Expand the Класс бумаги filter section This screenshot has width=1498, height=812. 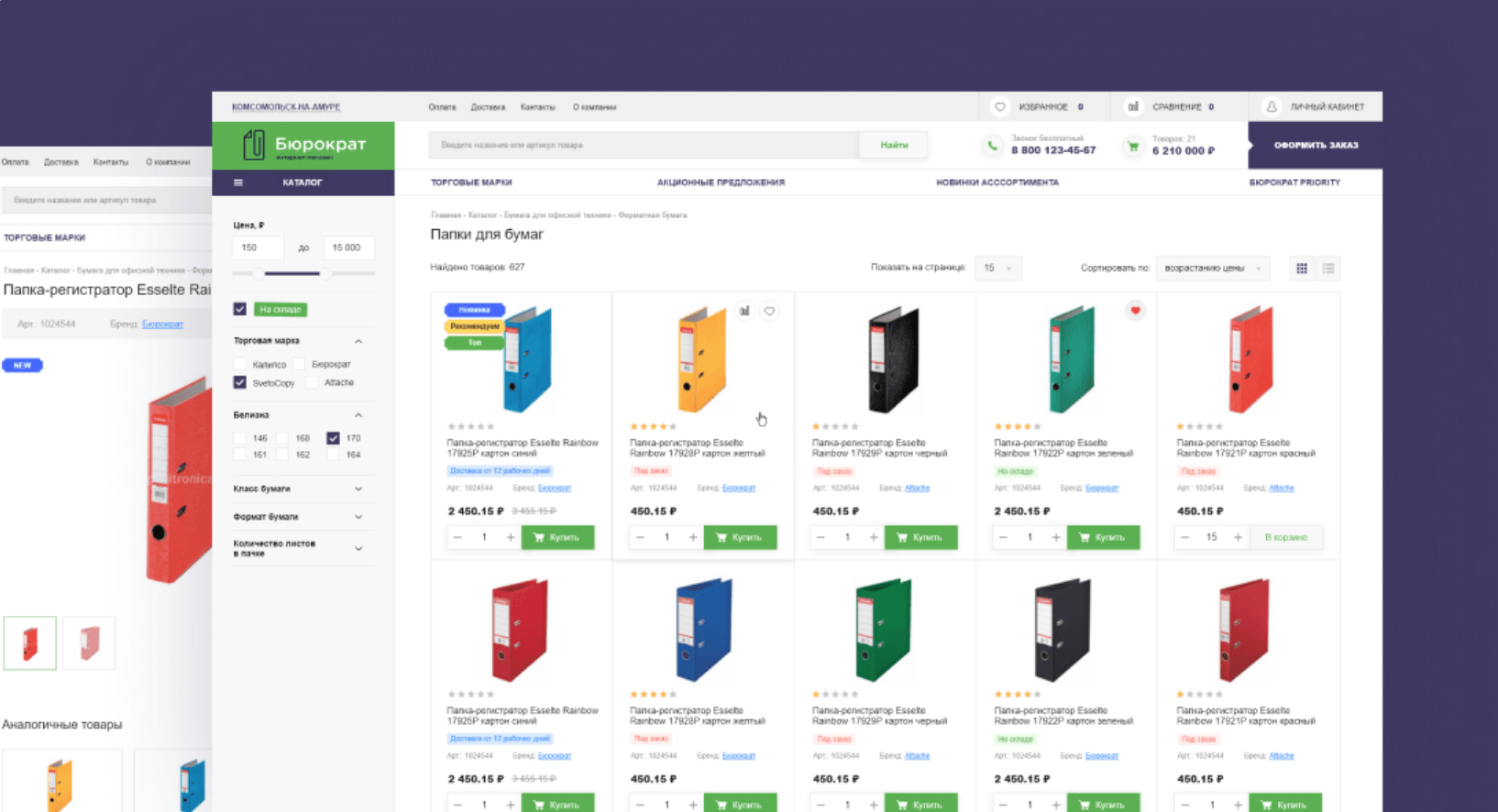click(x=358, y=489)
